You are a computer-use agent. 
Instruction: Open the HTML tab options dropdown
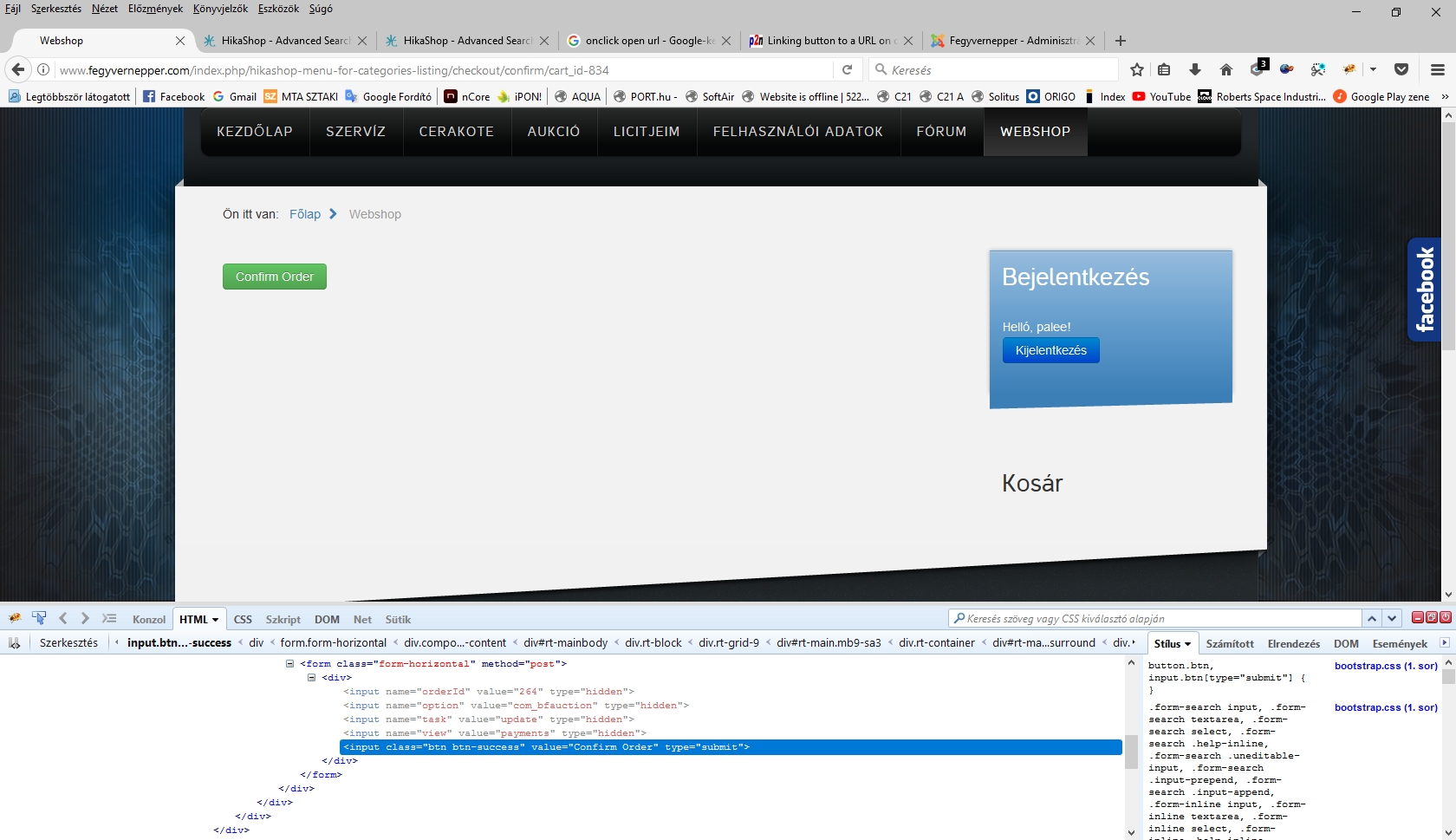[x=216, y=620]
